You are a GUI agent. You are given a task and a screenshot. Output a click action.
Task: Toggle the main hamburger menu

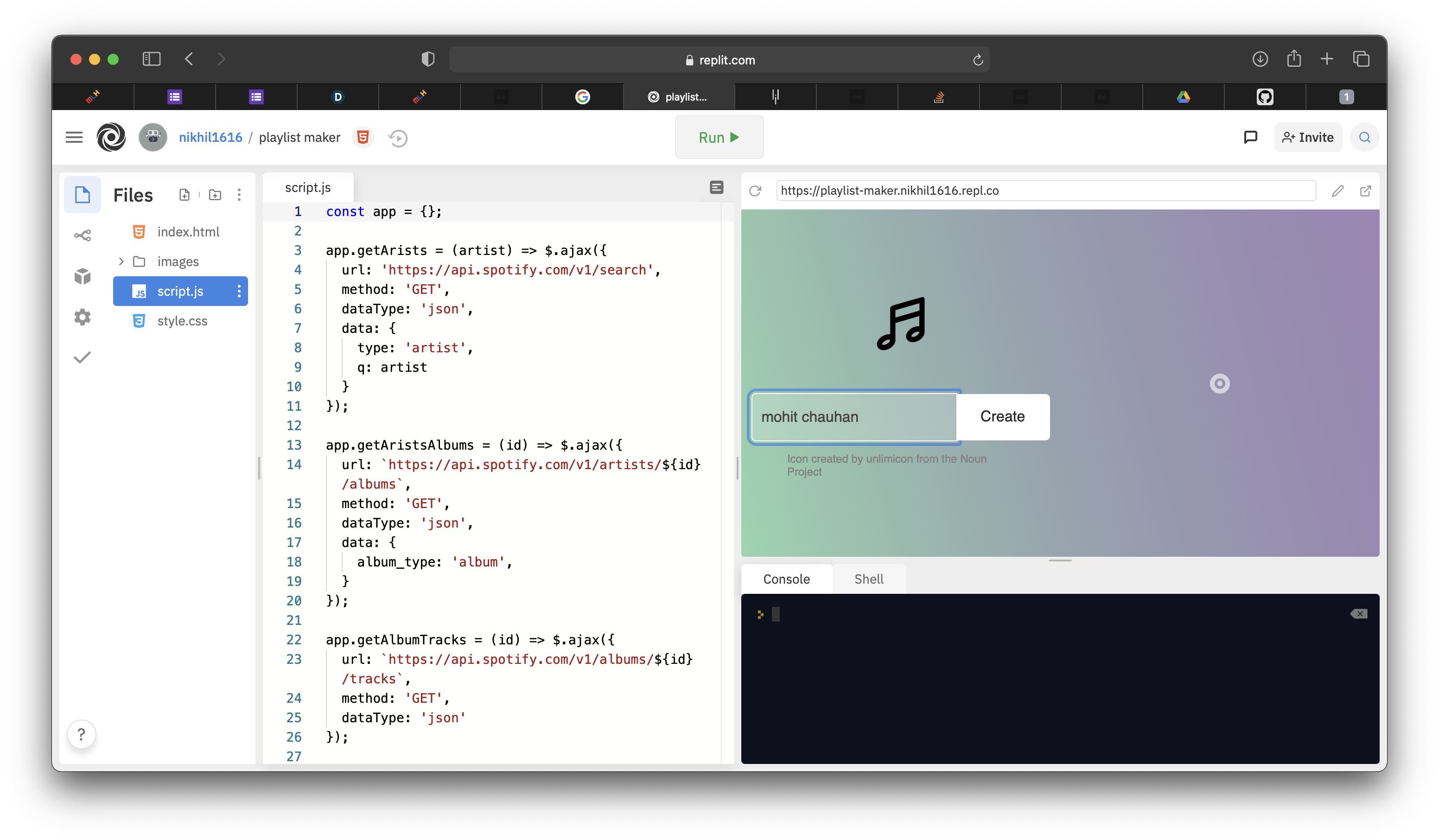(74, 137)
